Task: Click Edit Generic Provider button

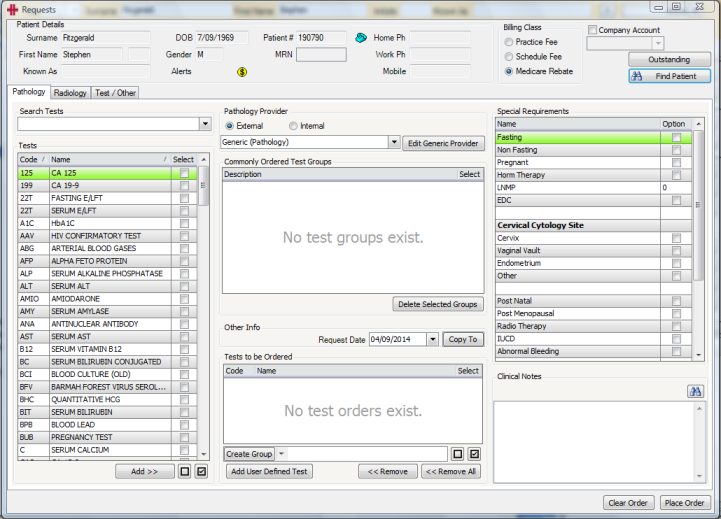Action: 443,143
